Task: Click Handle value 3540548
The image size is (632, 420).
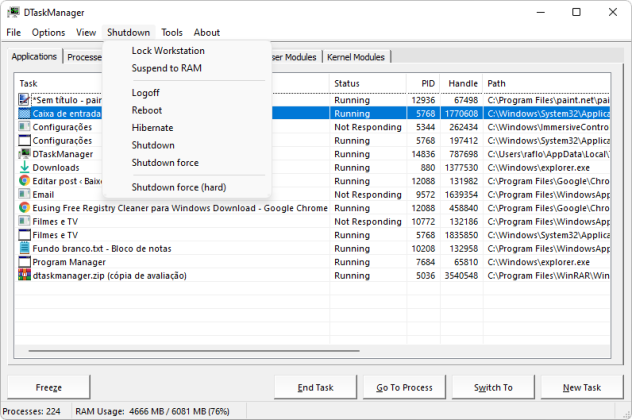Action: point(462,276)
